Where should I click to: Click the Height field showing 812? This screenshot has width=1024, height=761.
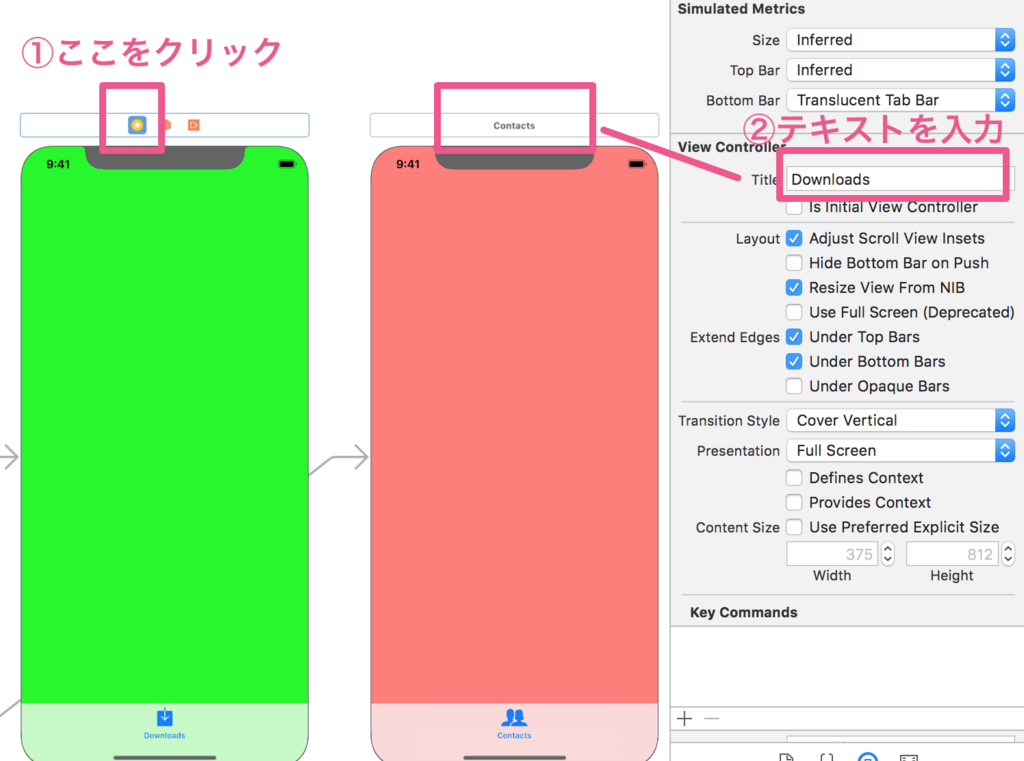coord(952,554)
